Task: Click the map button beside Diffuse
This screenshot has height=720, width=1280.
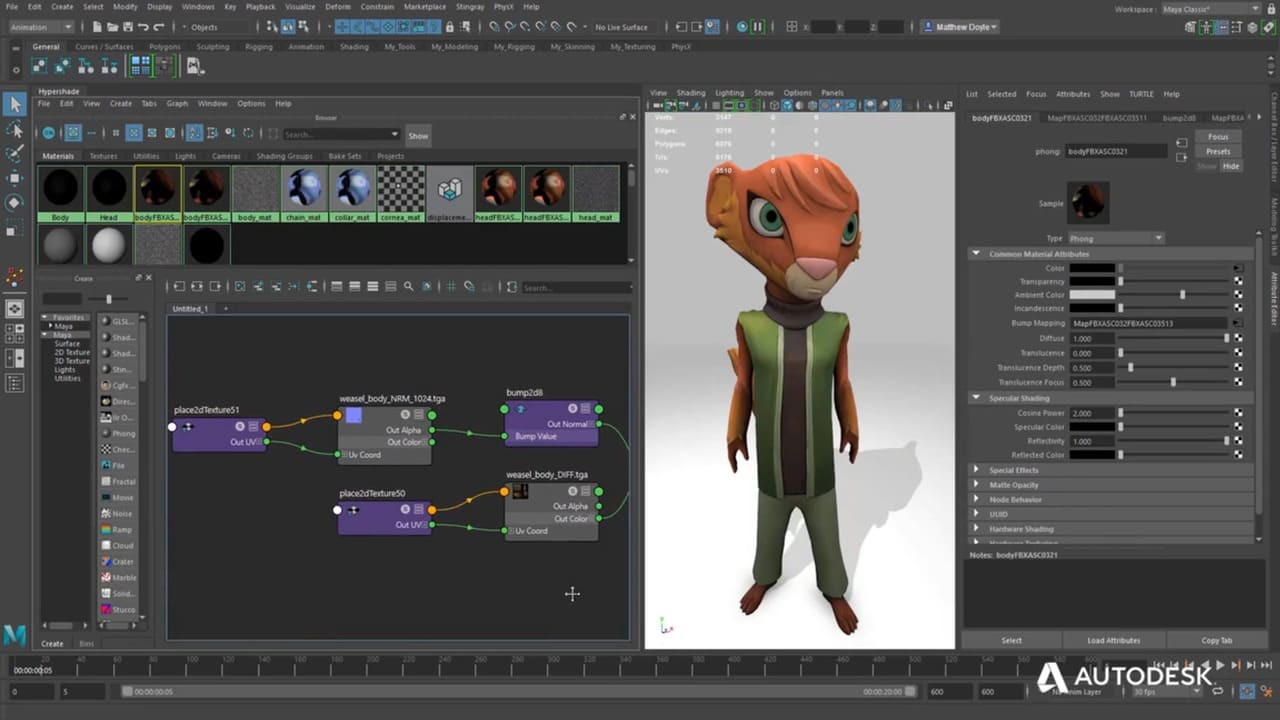Action: (1238, 338)
